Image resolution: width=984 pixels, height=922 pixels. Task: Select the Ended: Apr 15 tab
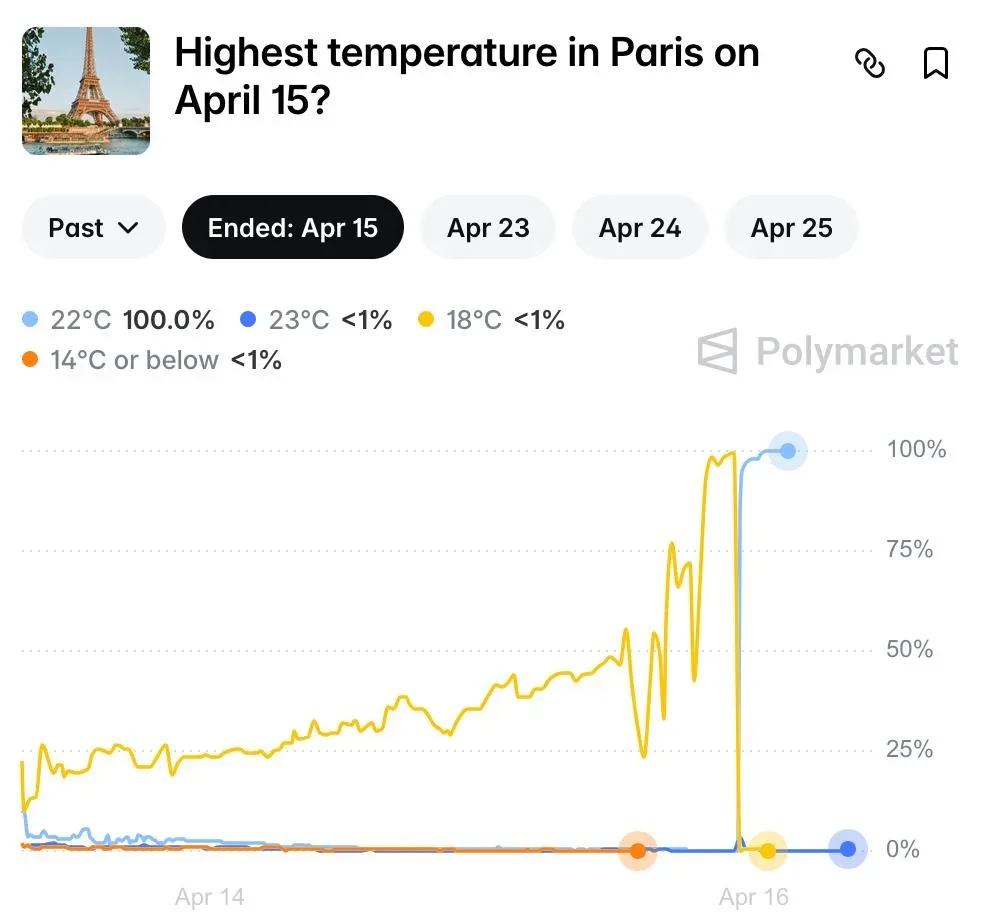click(x=293, y=228)
